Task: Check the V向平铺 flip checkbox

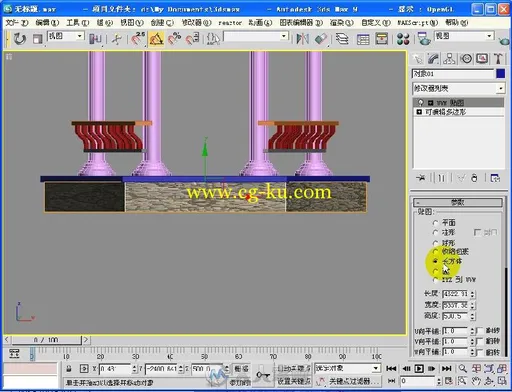Action: tap(480, 341)
